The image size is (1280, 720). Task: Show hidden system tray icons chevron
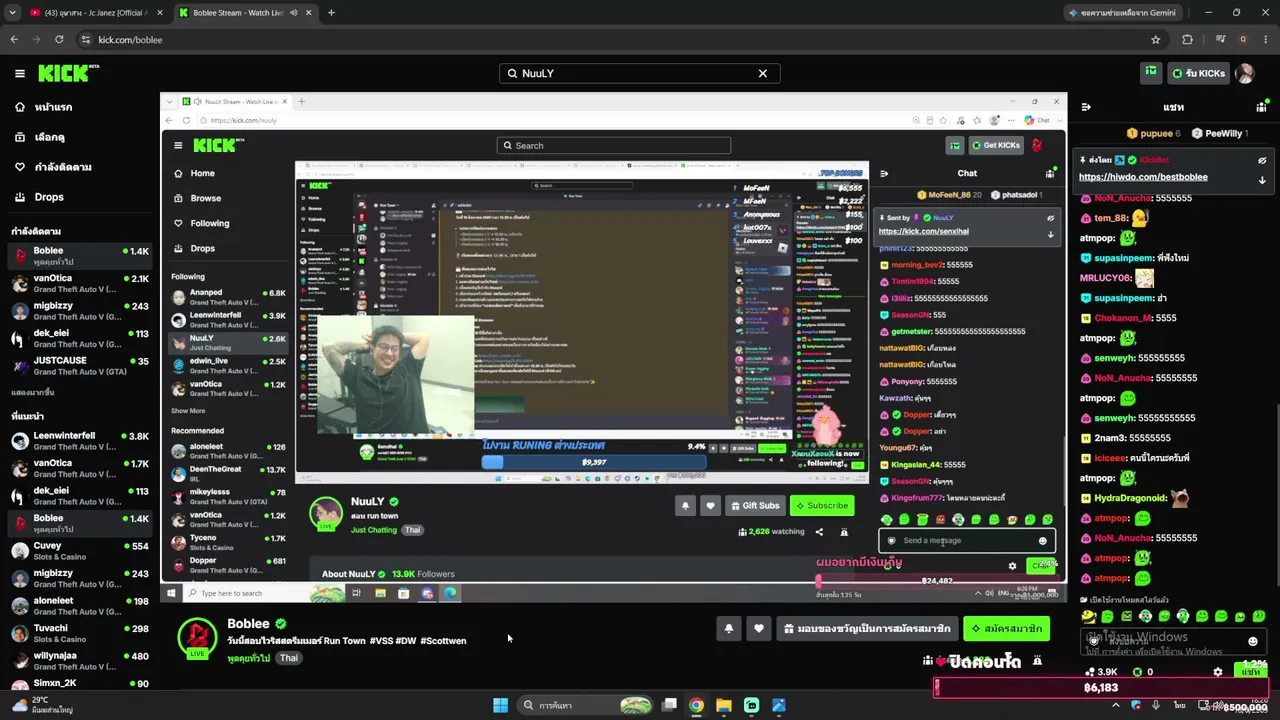click(1115, 705)
